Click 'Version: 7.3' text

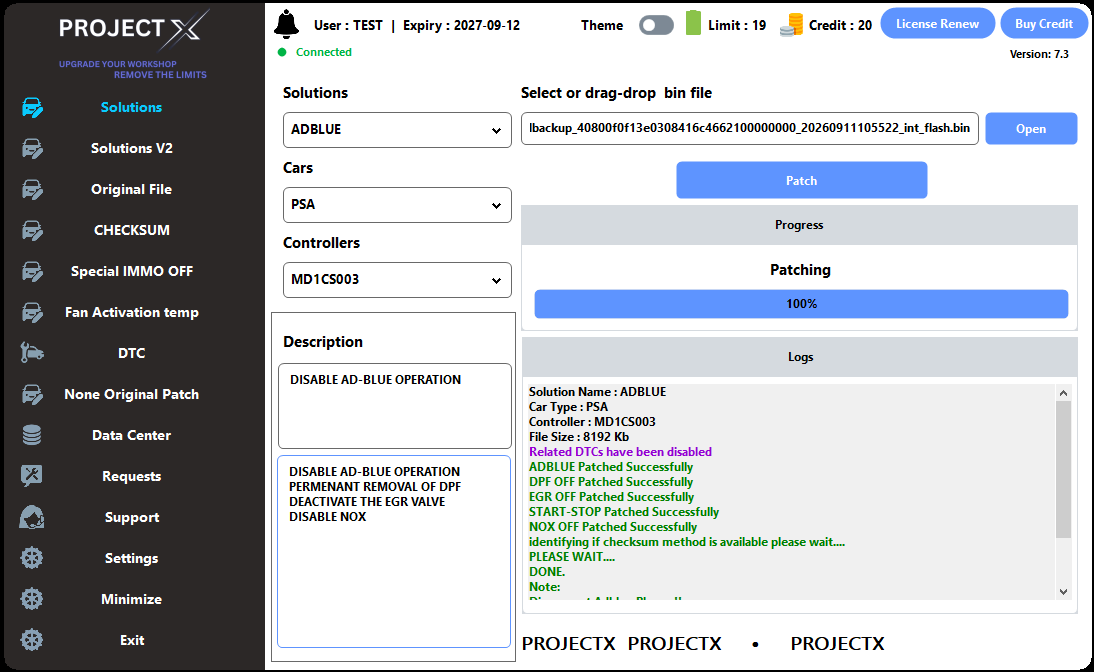coord(1039,54)
